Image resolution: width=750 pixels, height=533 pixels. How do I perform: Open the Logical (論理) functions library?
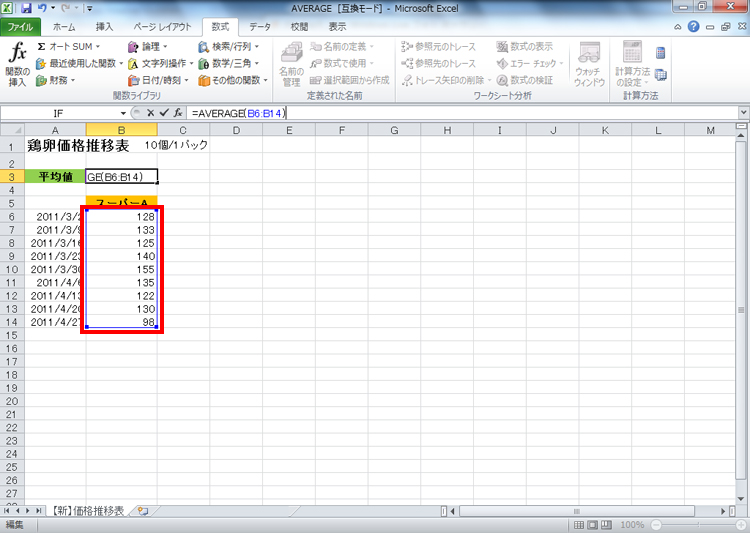[x=147, y=46]
